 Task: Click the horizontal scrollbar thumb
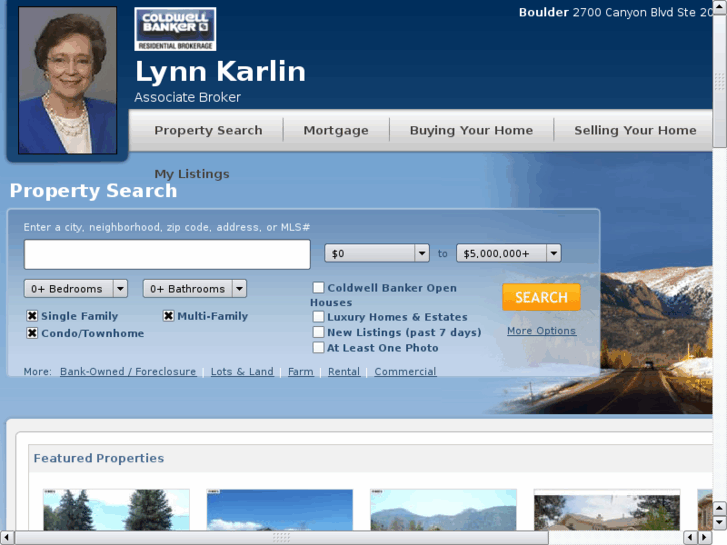point(281,538)
